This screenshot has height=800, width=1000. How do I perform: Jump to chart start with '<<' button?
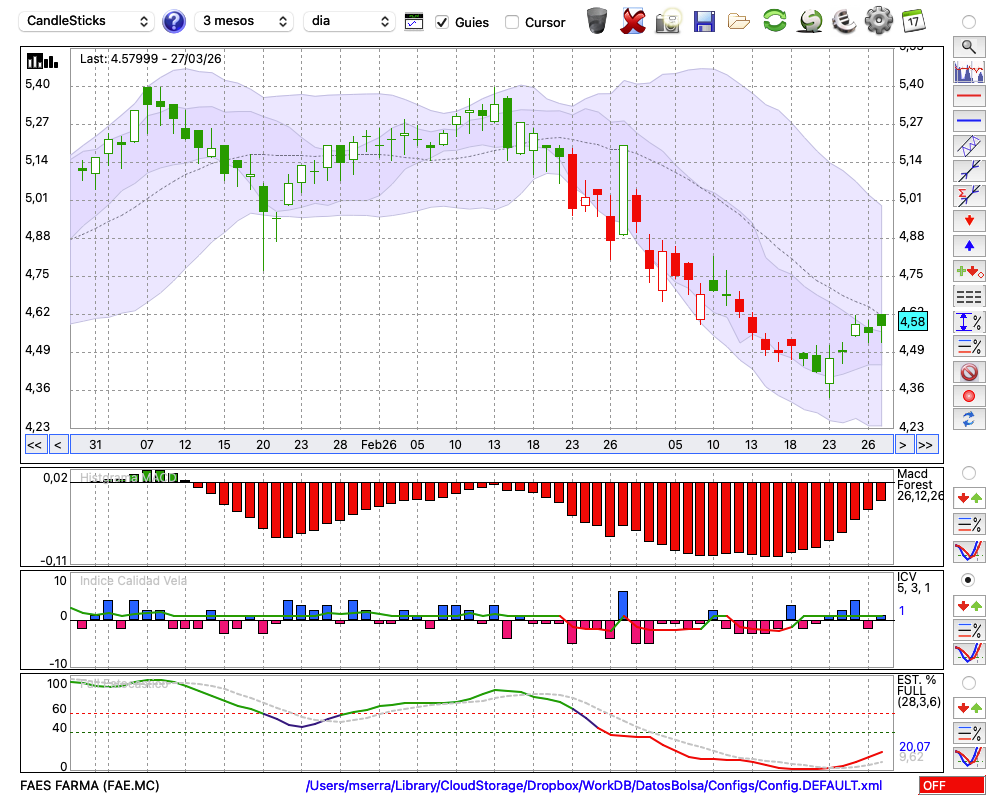point(34,444)
